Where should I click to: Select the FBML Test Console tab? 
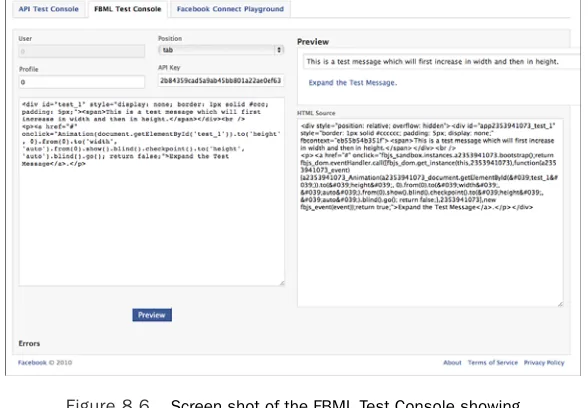click(x=128, y=9)
